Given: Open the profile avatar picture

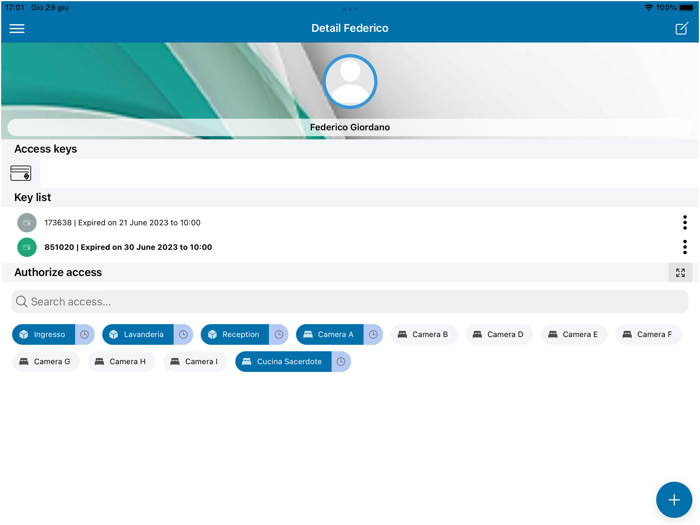Looking at the screenshot, I should (x=350, y=82).
